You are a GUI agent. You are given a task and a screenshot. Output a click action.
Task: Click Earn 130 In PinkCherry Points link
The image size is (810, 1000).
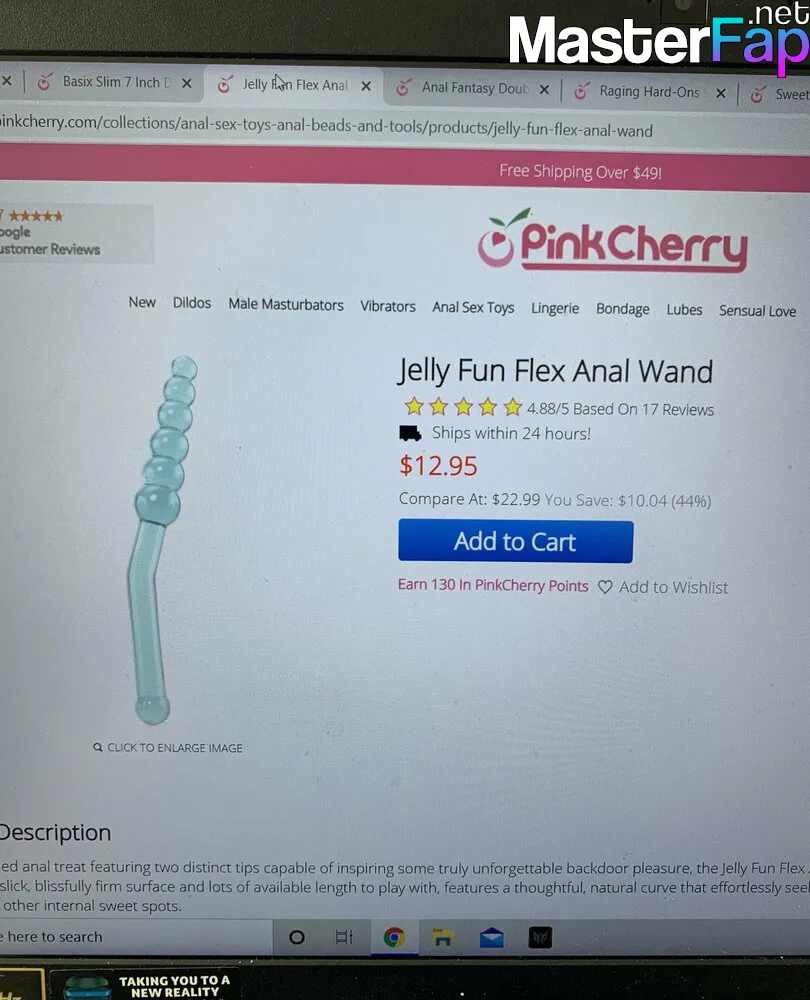[493, 585]
